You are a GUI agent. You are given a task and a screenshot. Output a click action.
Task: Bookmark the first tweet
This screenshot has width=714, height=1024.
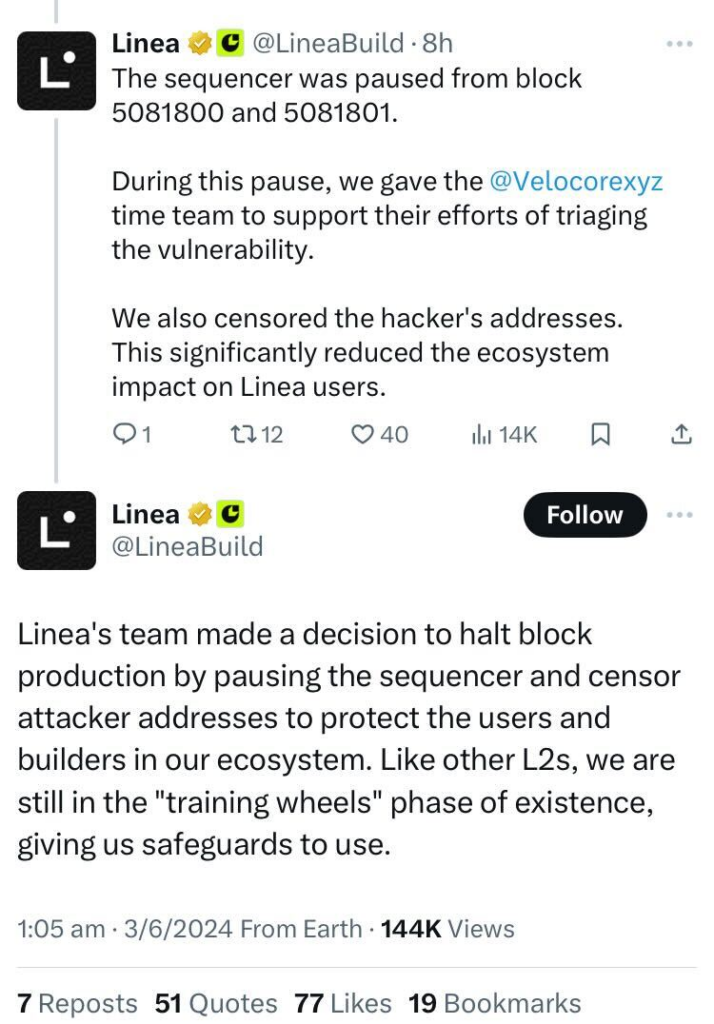600,434
